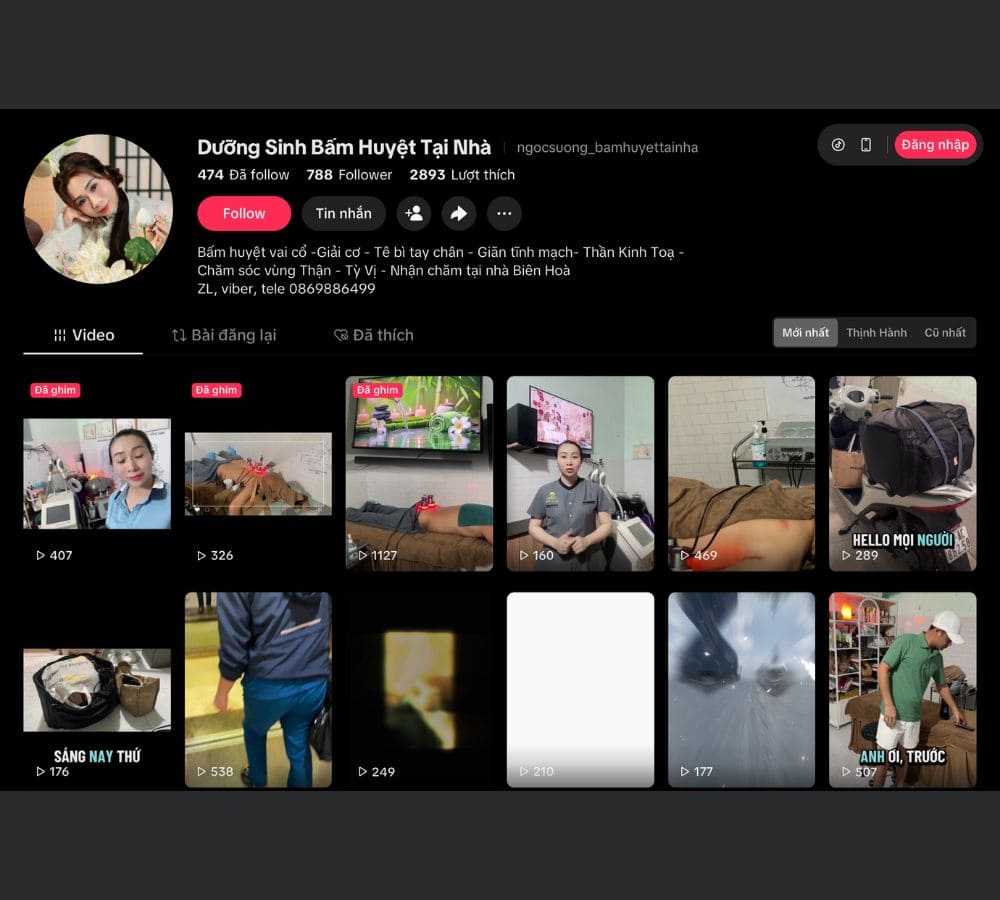The height and width of the screenshot is (900, 1000).
Task: Open the Đã thích tab
Action: (x=374, y=335)
